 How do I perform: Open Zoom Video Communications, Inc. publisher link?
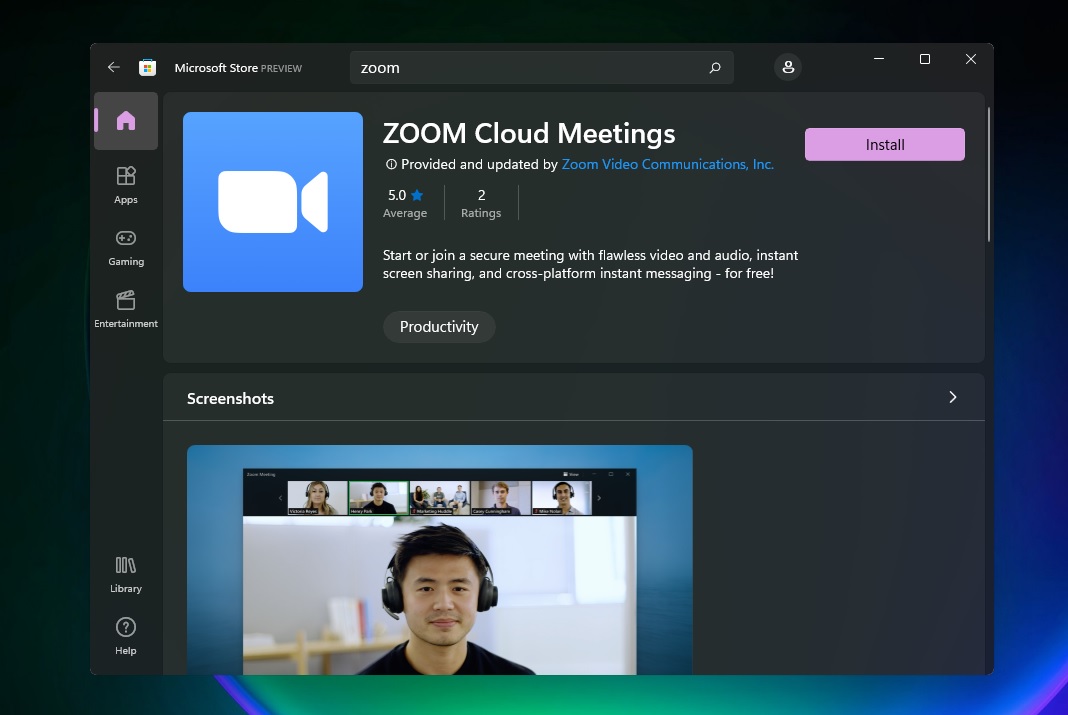coord(668,164)
